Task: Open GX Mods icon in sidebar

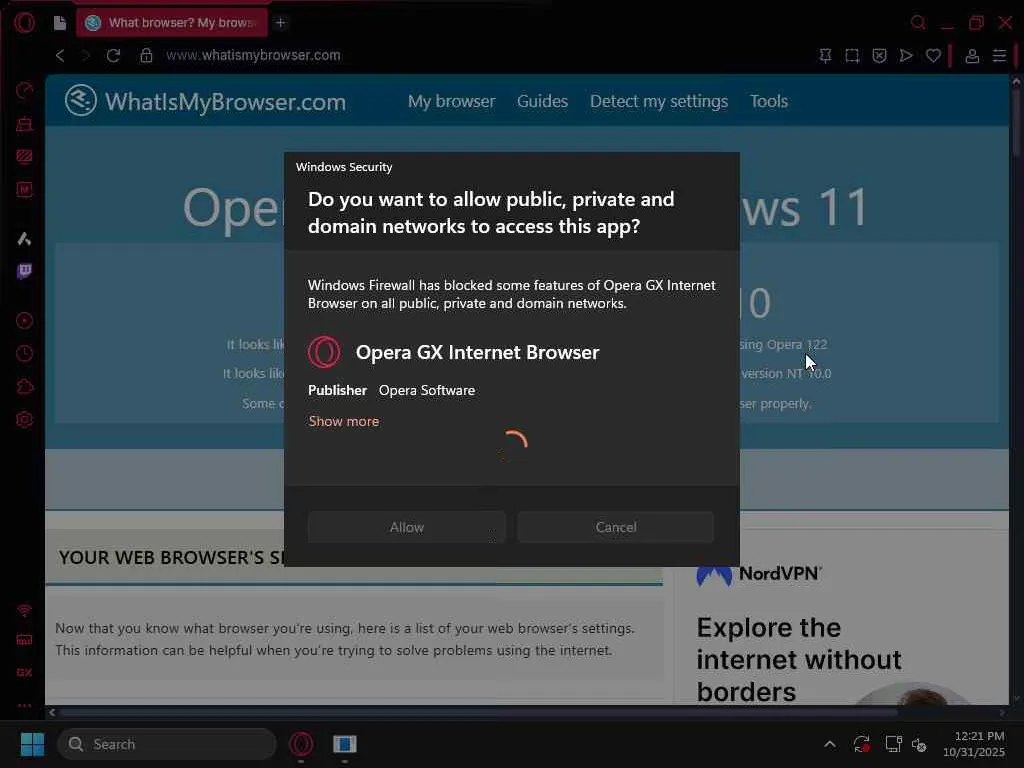Action: (x=24, y=157)
